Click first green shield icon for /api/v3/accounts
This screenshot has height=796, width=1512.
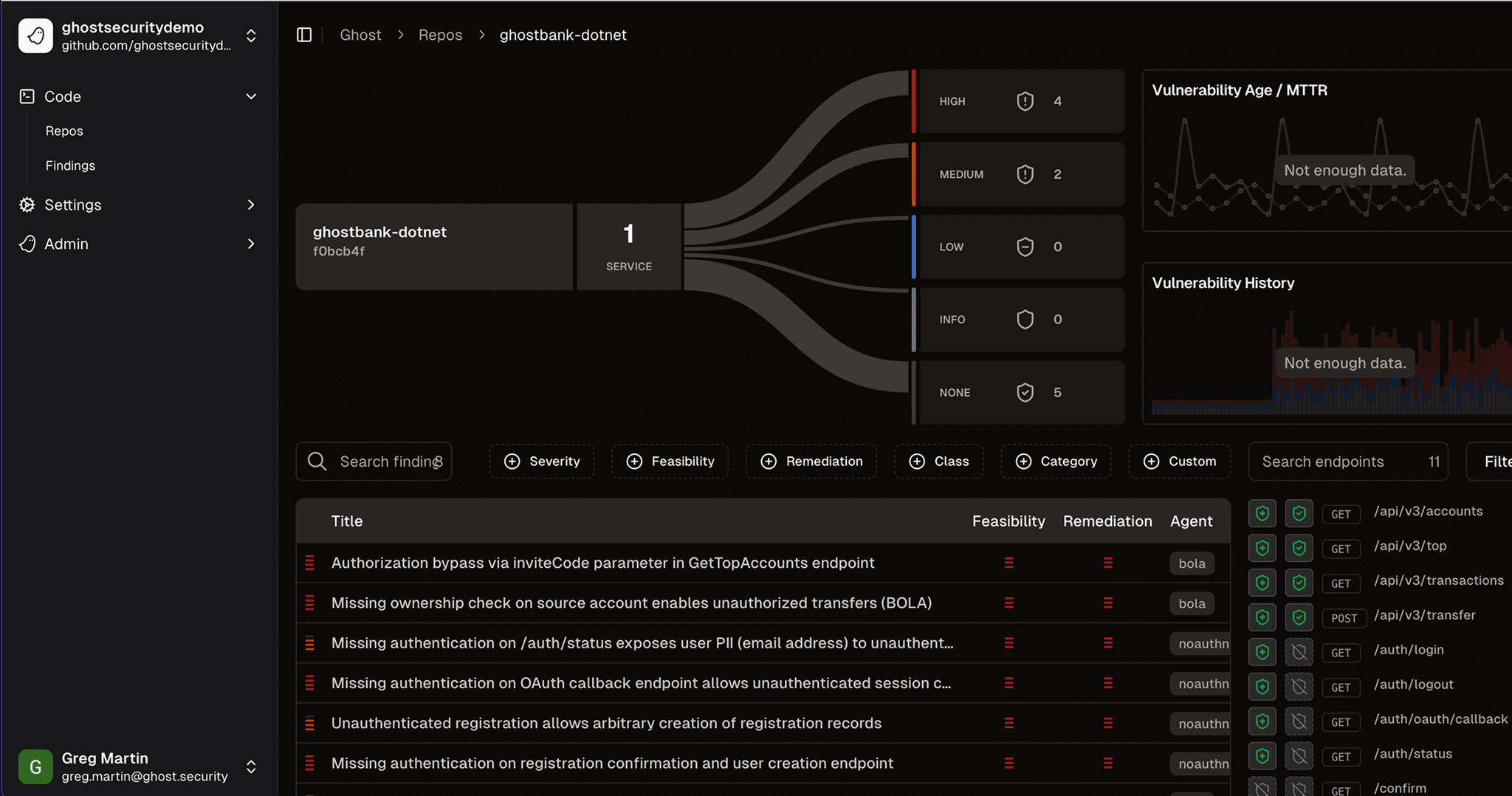1262,513
